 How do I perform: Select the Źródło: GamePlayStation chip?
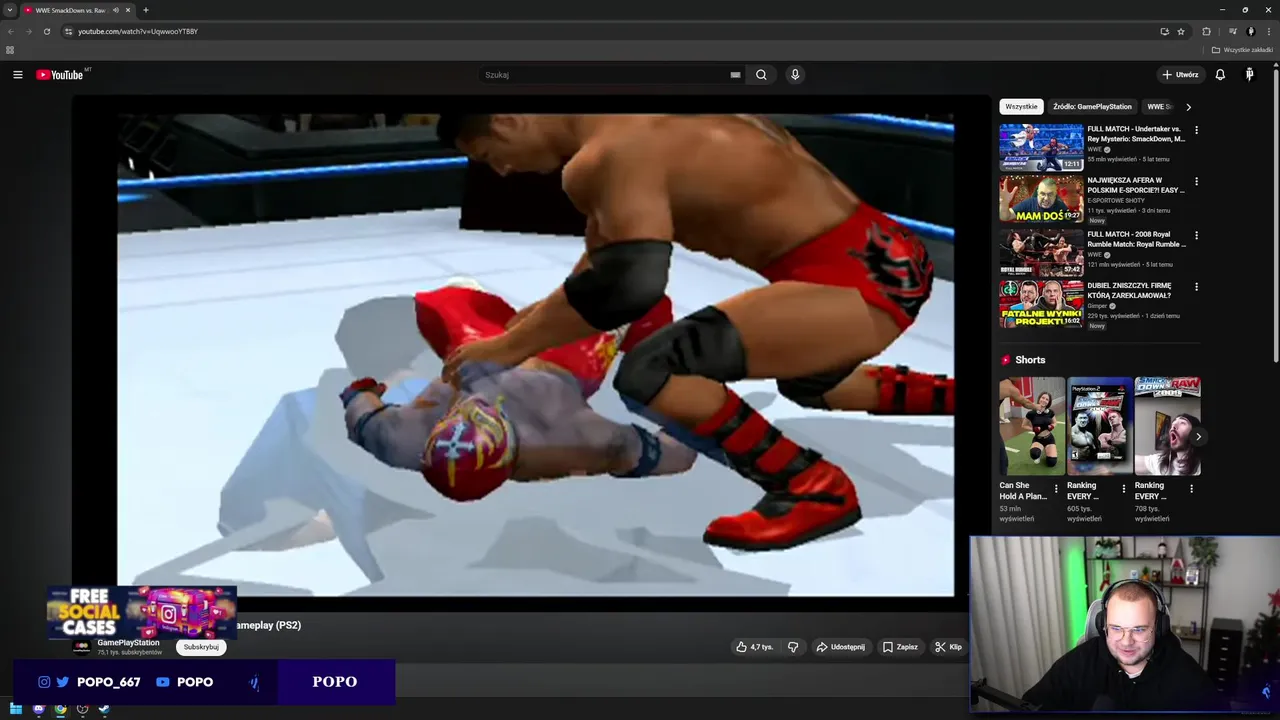tap(1092, 107)
